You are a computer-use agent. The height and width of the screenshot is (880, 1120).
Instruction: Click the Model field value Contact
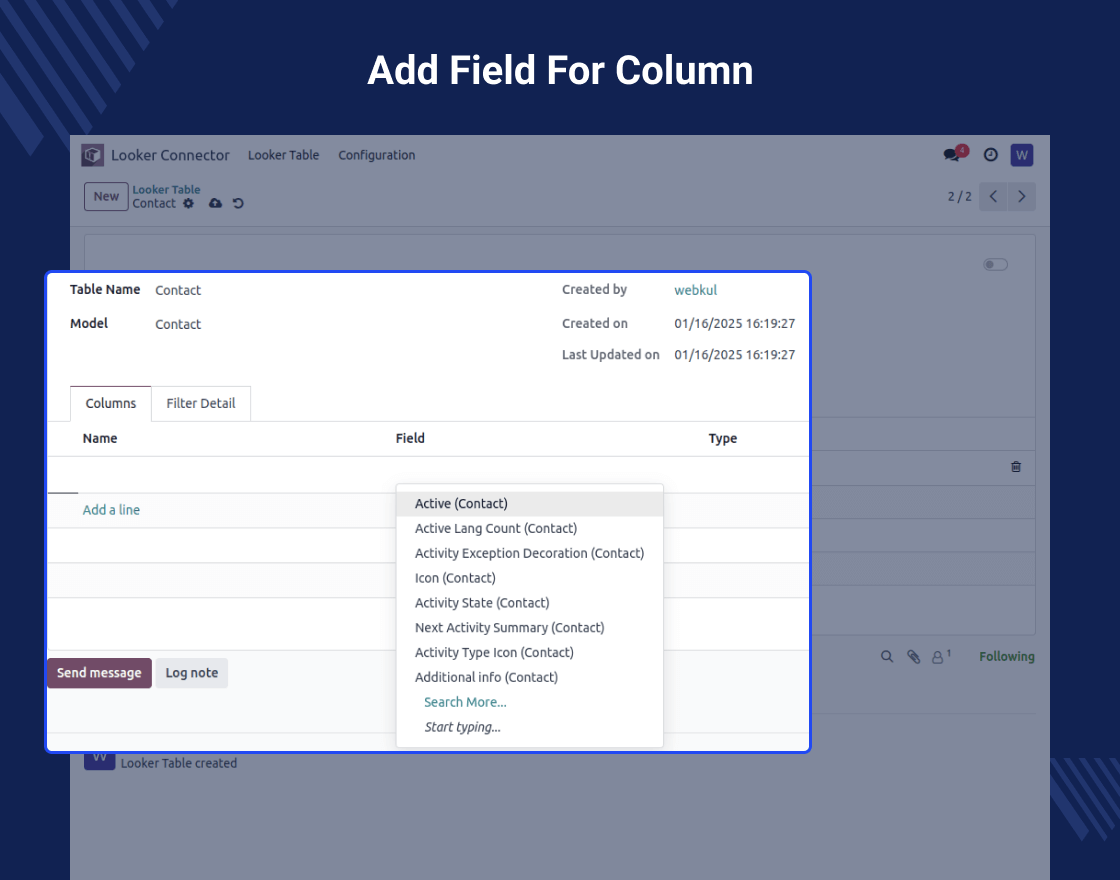178,324
